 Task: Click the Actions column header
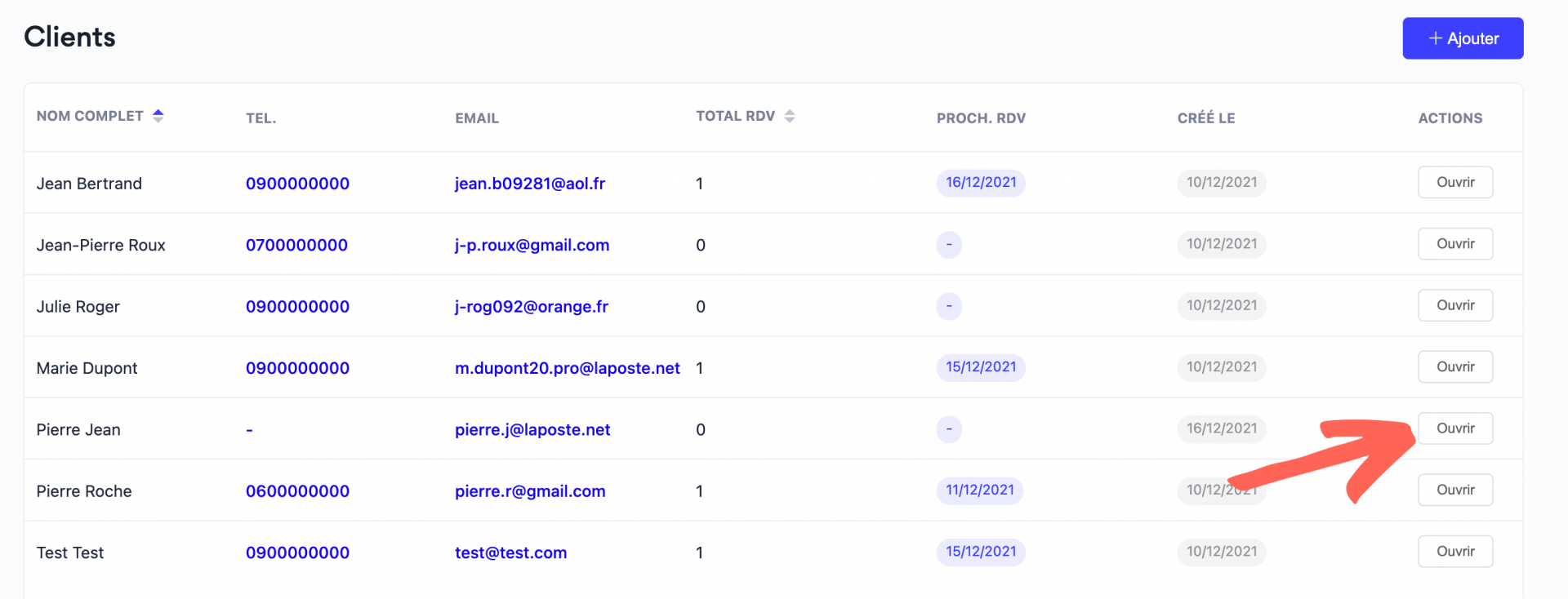1450,118
